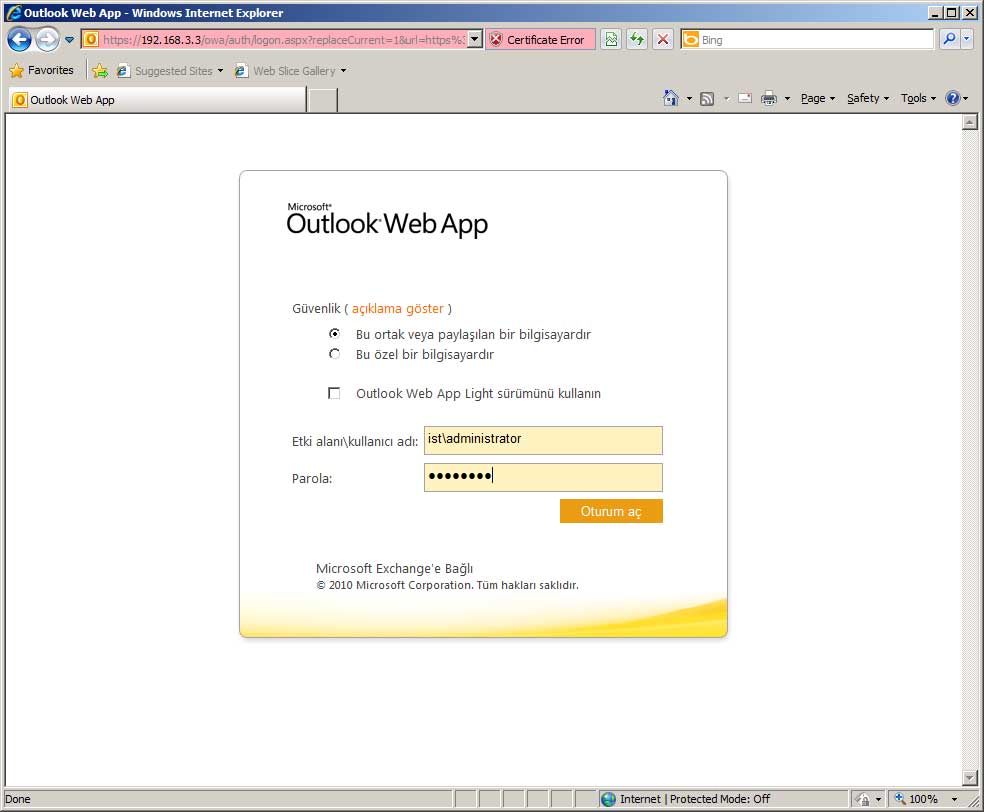Open the Tools menu
The width and height of the screenshot is (984, 812).
(x=918, y=98)
